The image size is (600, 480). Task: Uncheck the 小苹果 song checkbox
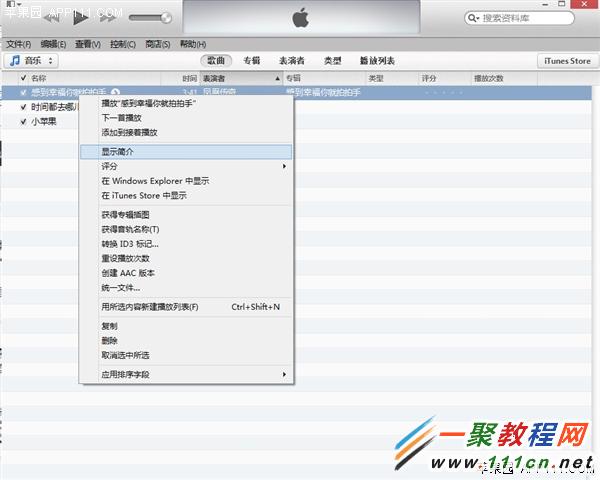[x=23, y=122]
